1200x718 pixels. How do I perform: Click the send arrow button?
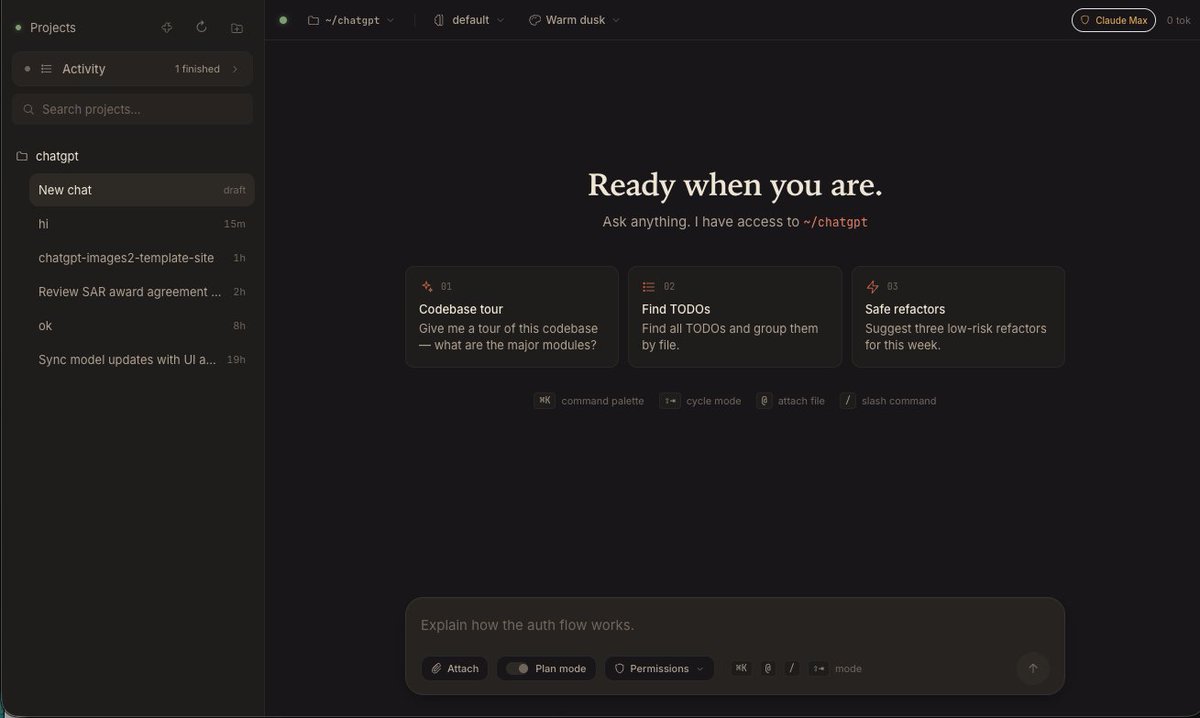coord(1033,668)
